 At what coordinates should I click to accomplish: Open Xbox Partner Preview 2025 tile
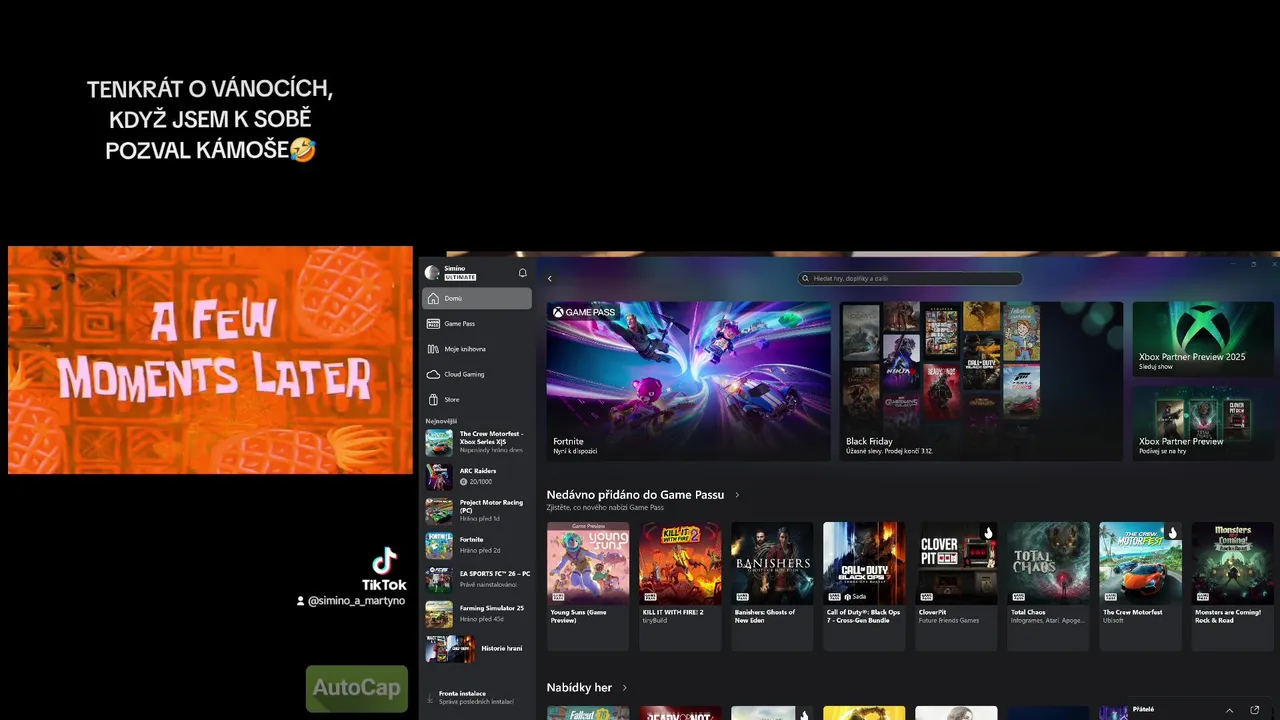[1203, 340]
